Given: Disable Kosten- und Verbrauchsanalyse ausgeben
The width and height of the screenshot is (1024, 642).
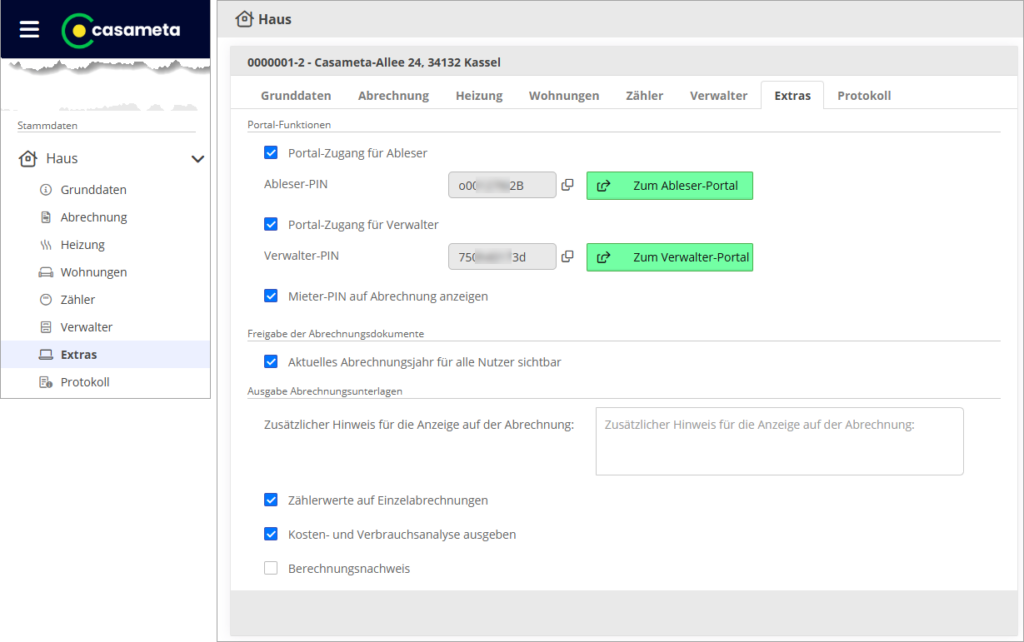Looking at the screenshot, I should coord(270,534).
